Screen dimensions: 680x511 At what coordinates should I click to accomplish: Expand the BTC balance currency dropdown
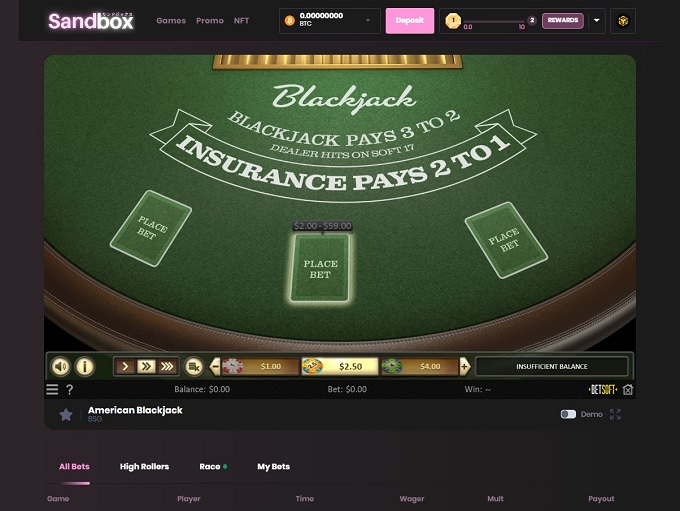point(368,20)
